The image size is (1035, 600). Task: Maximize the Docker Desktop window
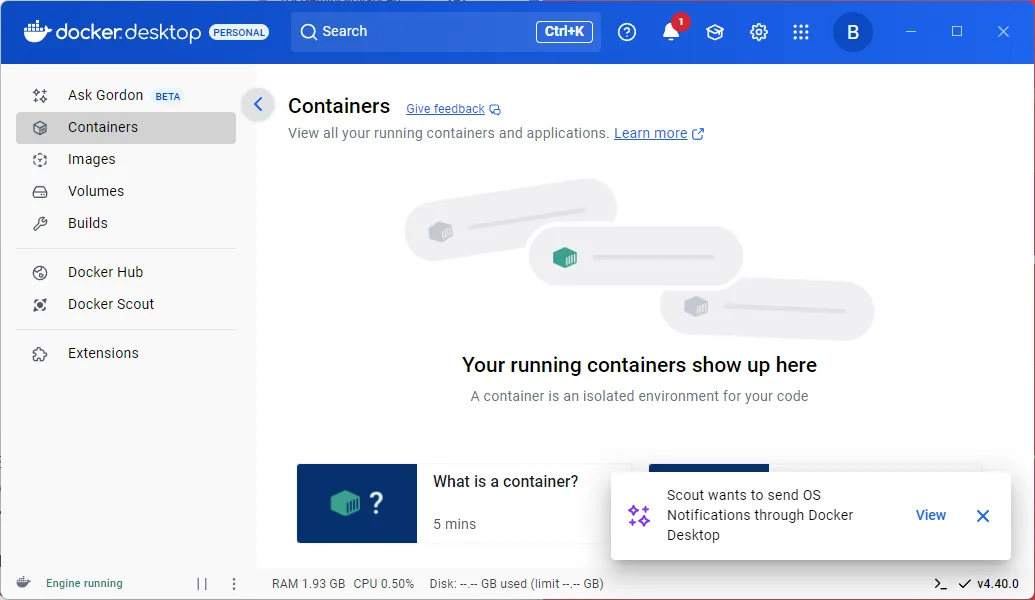coord(956,32)
